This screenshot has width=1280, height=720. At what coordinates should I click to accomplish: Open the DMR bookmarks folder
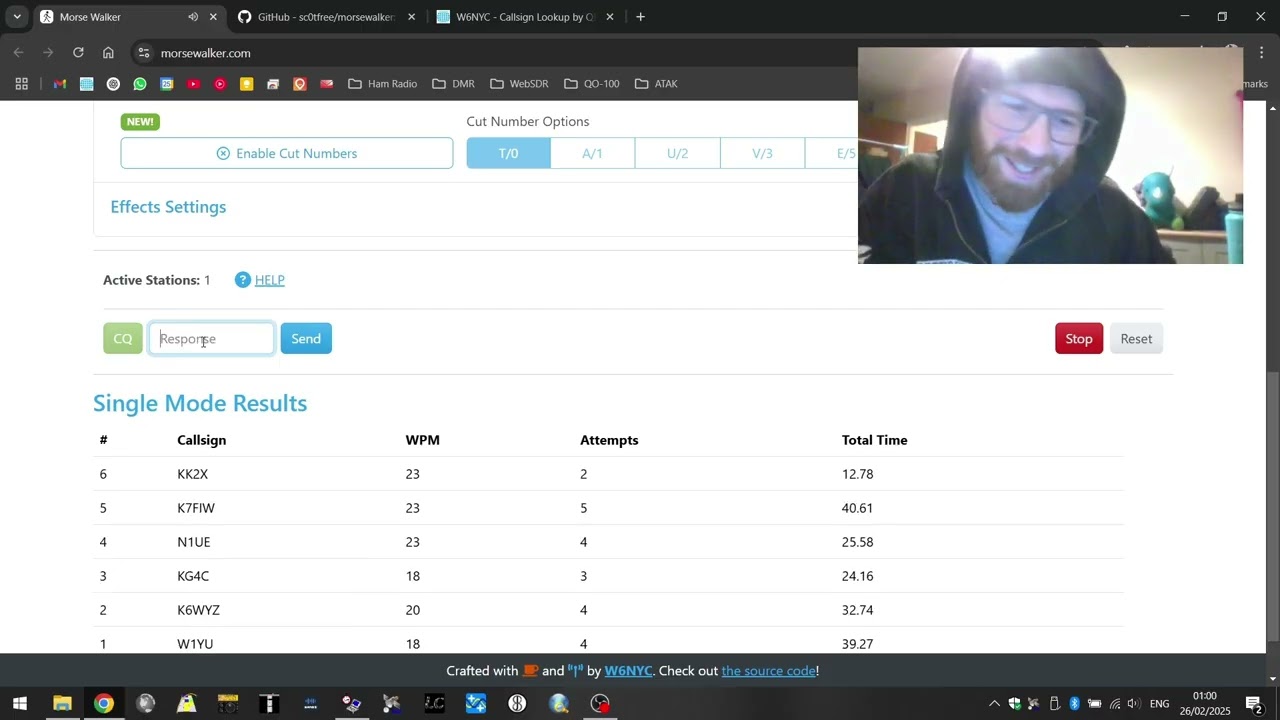[x=453, y=84]
